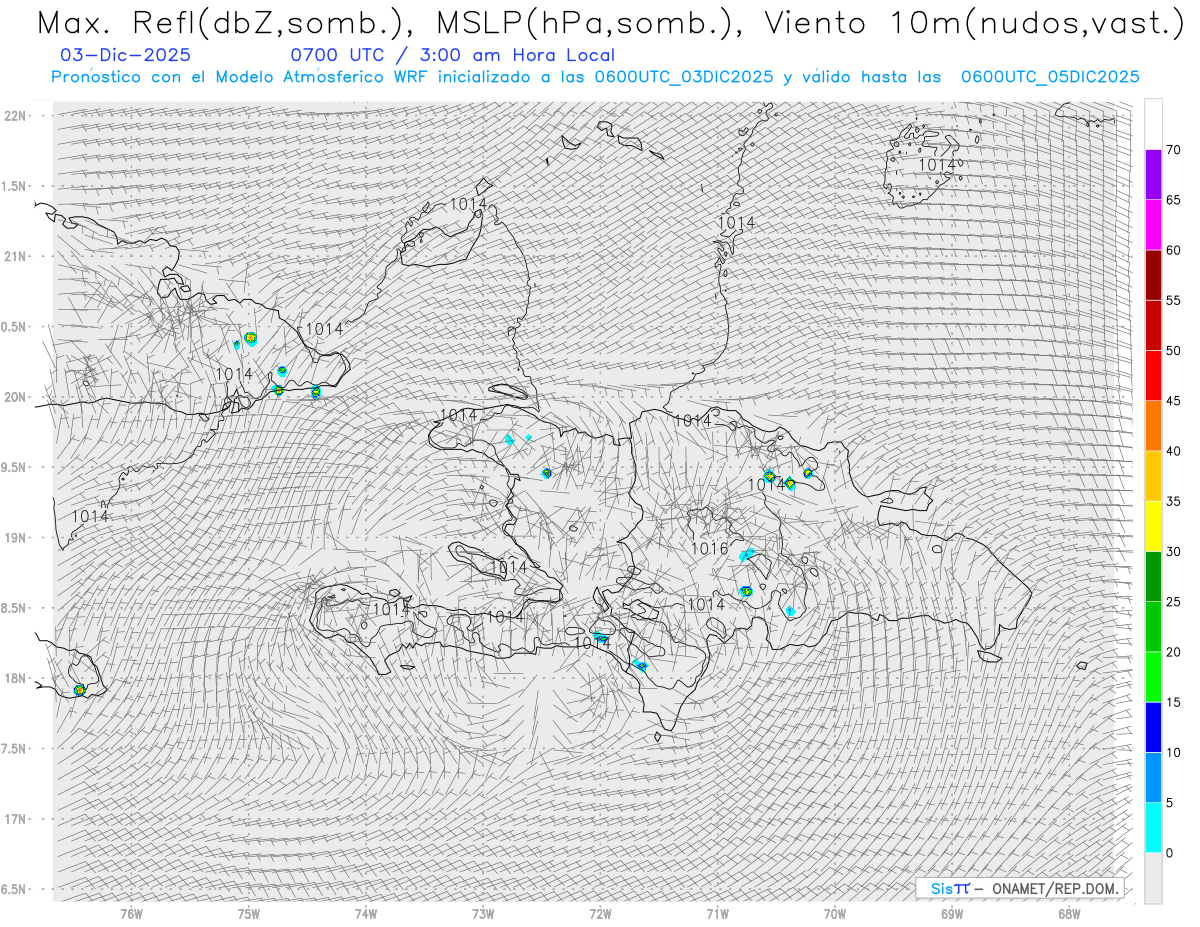Click the colorbar tick label '70'
Image resolution: width=1200 pixels, height=927 pixels.
point(1174,150)
